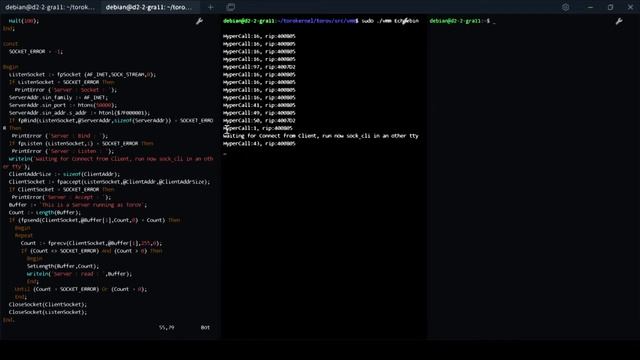The image size is (640, 360).
Task: Click the writeln 'Server : read' code line
Action: coord(80,274)
